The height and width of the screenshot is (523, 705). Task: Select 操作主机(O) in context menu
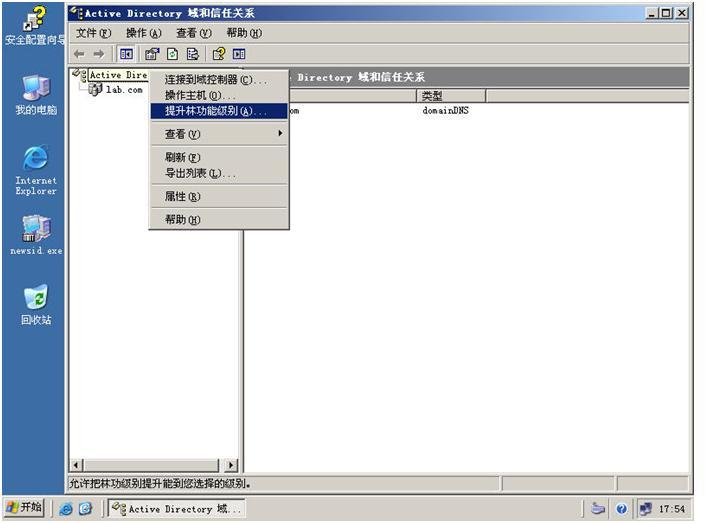coord(200,95)
